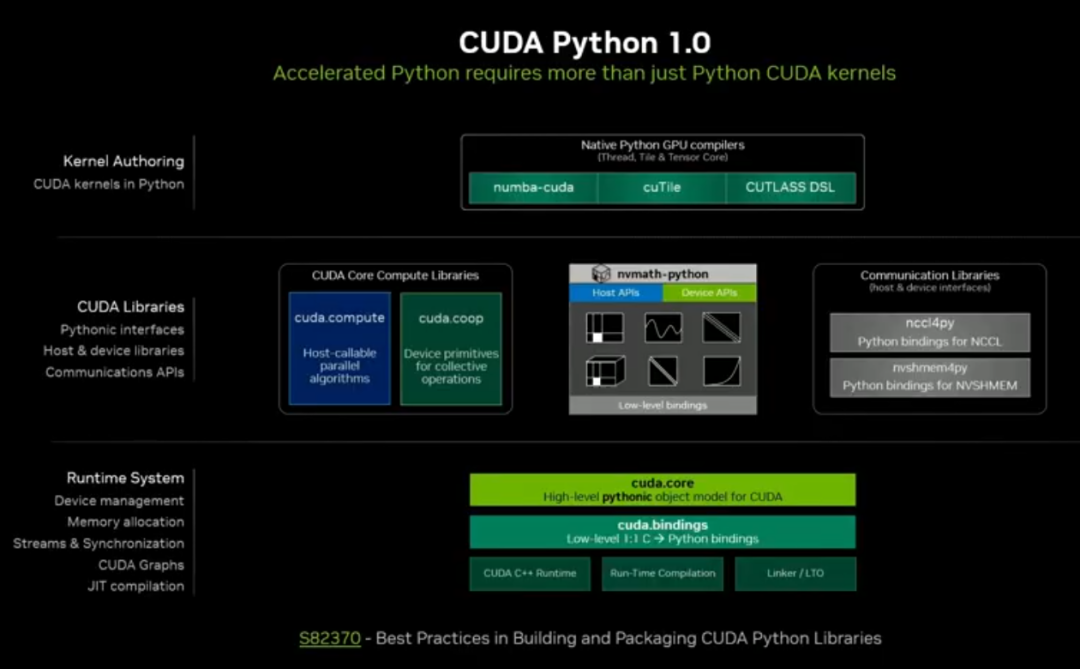Switch to the Device APIs tab

coord(709,293)
